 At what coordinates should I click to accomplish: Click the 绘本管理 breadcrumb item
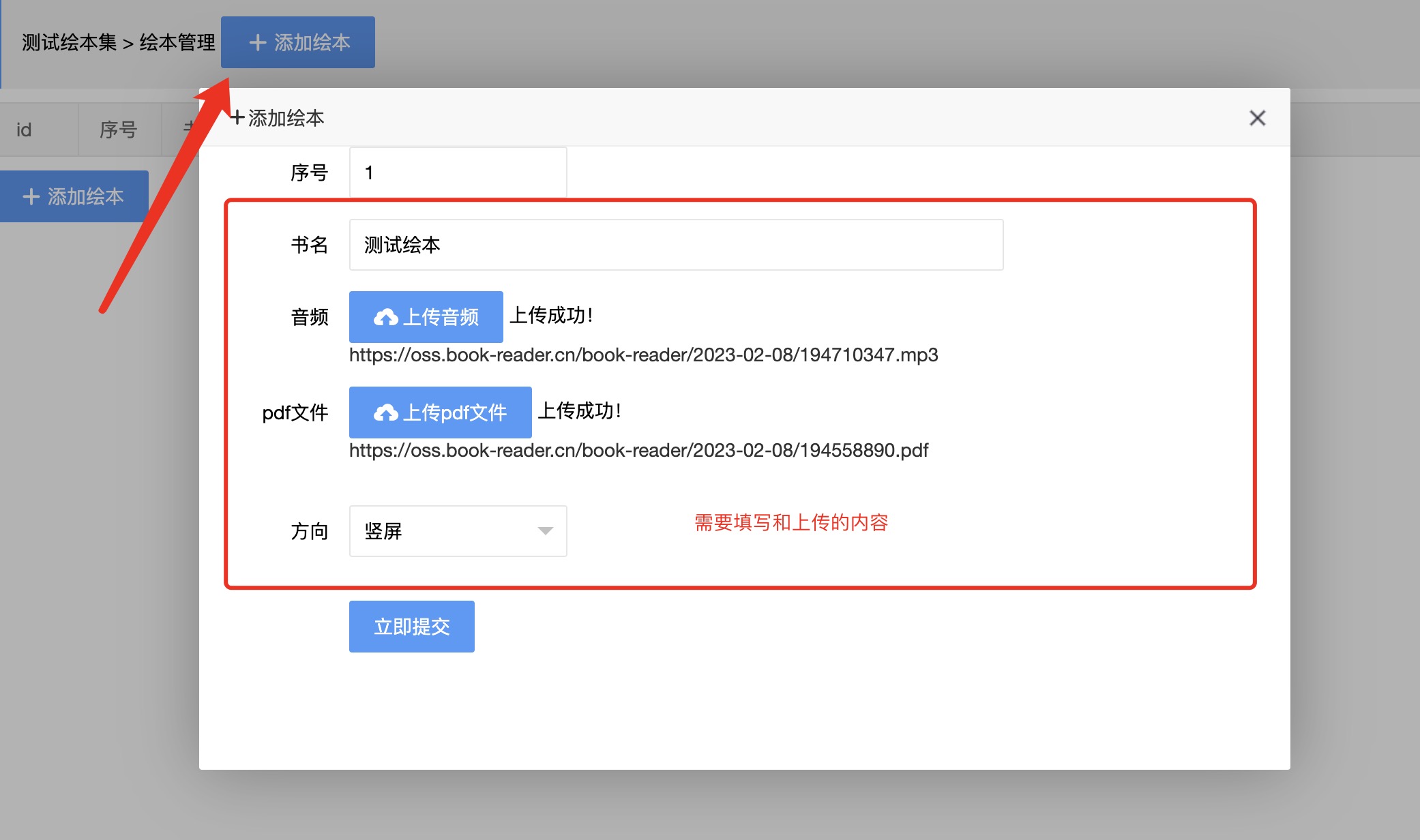(x=177, y=42)
